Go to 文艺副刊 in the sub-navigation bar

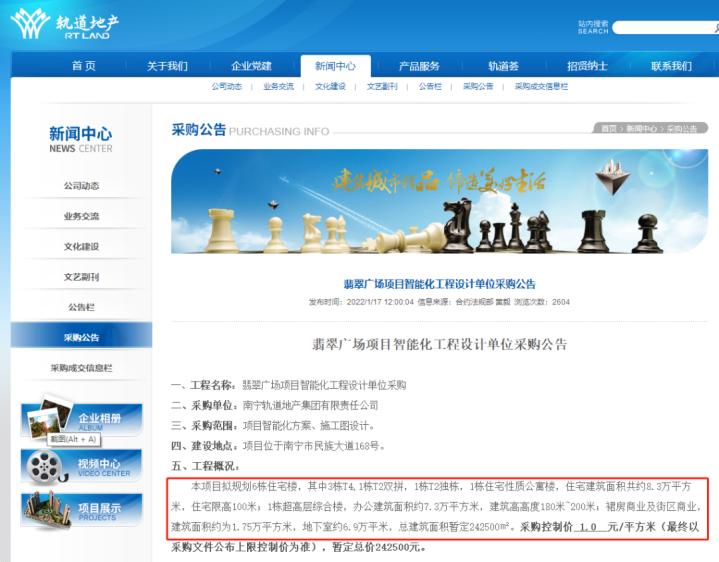click(x=382, y=86)
